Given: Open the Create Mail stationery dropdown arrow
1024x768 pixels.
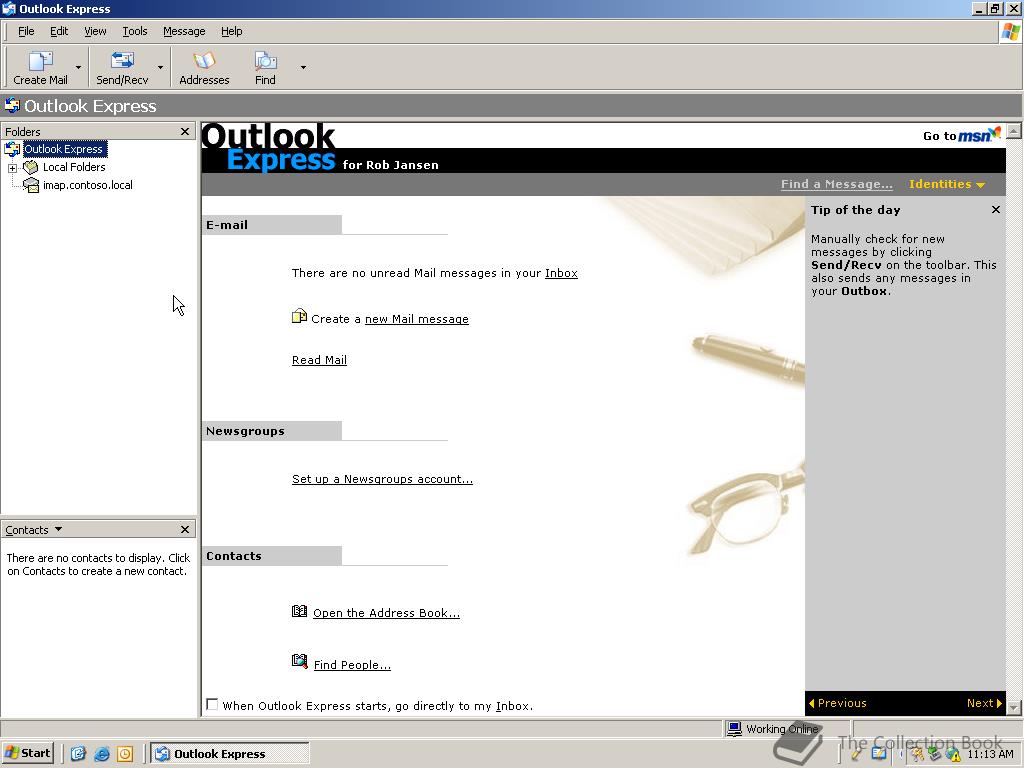Looking at the screenshot, I should coord(78,67).
